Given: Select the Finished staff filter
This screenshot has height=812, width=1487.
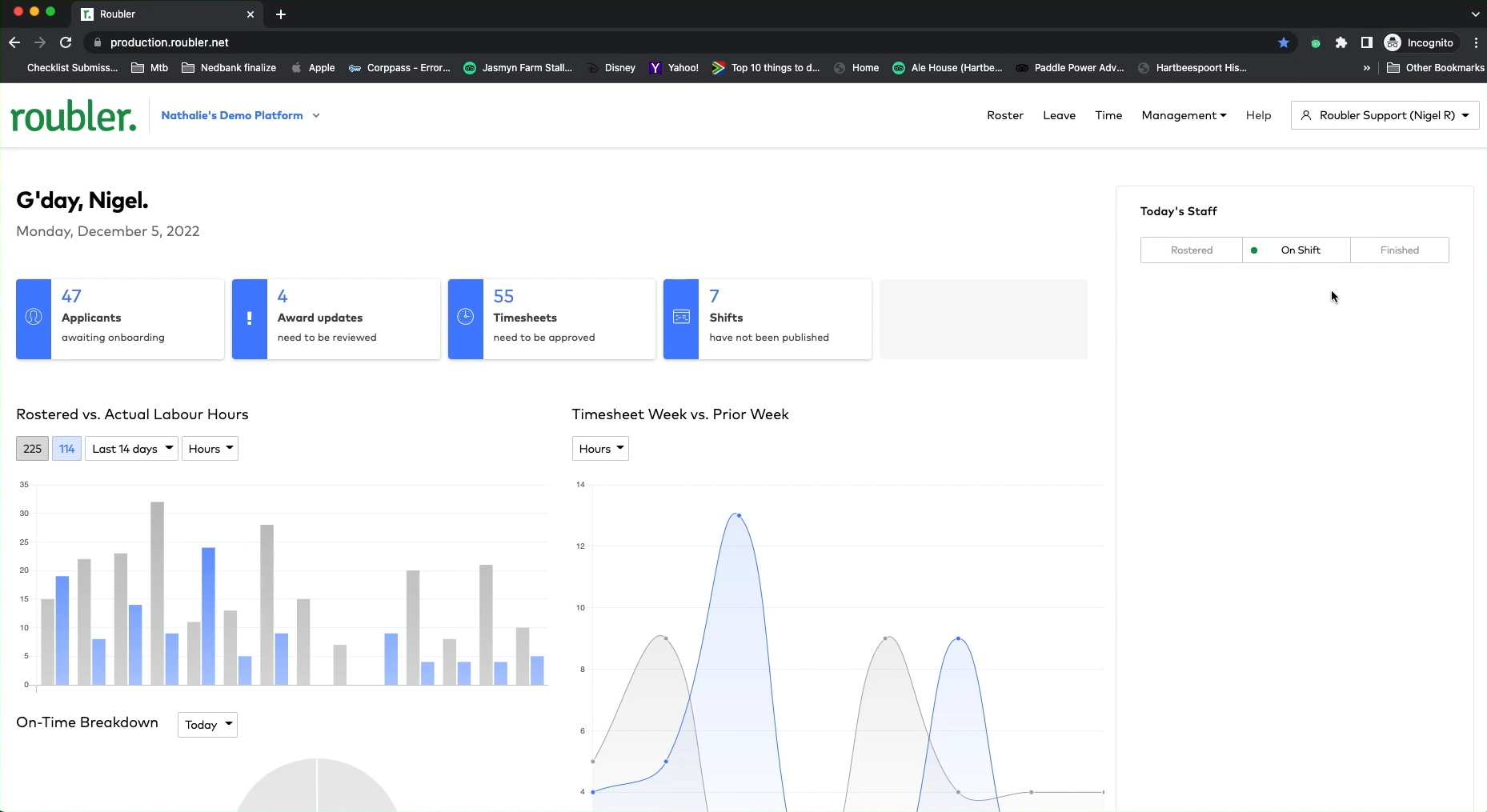Looking at the screenshot, I should (x=1400, y=250).
